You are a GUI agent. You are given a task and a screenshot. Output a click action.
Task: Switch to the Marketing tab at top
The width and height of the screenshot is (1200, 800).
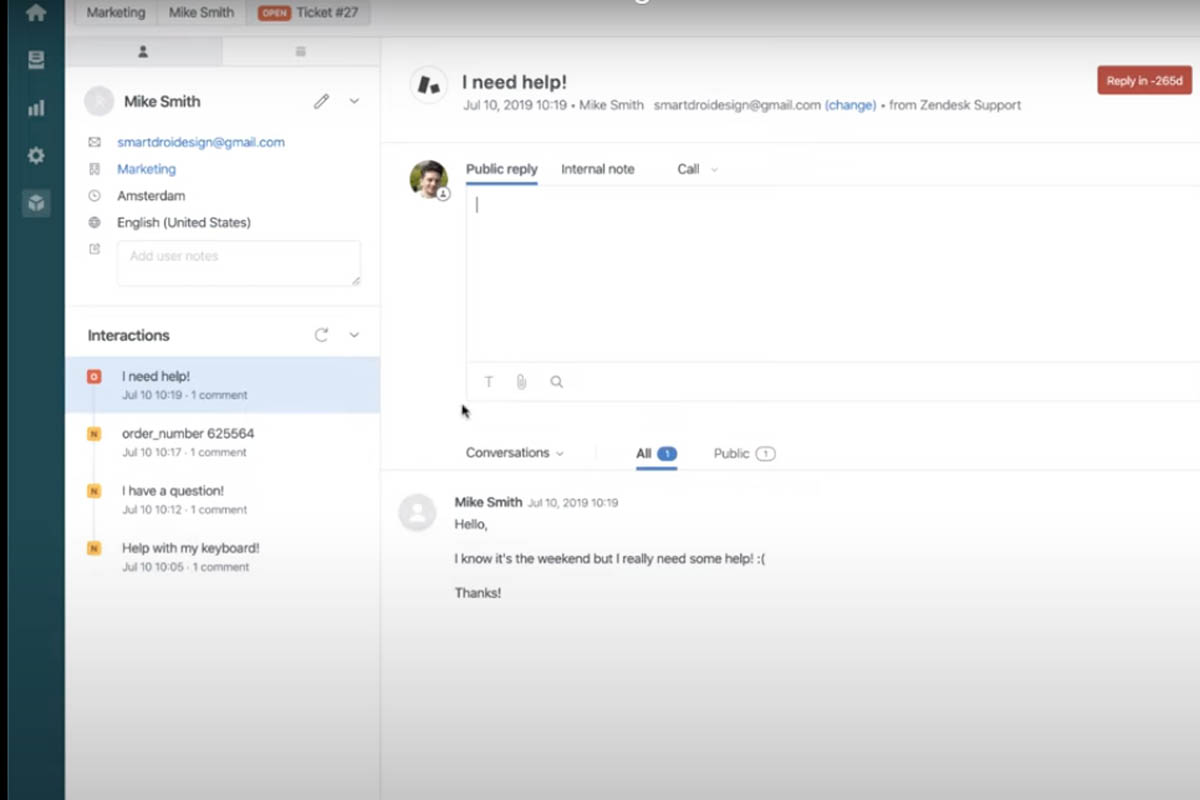coord(116,13)
